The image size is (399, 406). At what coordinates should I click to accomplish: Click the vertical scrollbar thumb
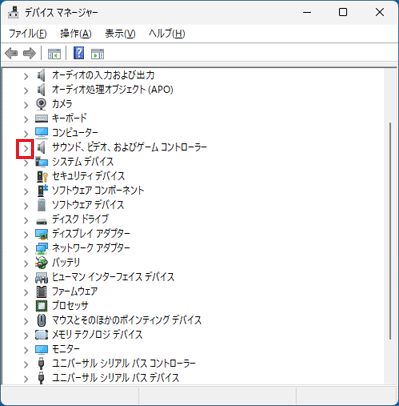390,231
